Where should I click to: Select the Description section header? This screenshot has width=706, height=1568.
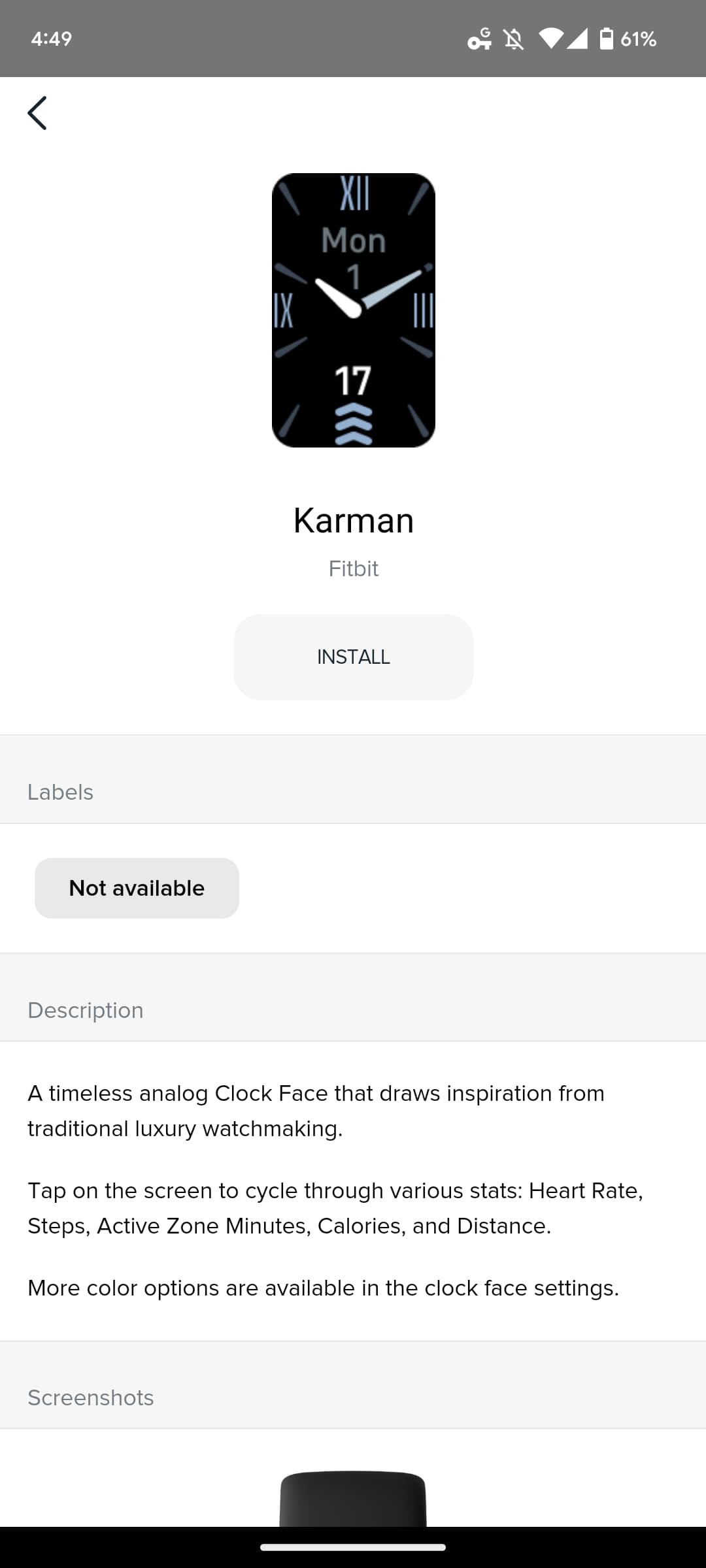pos(86,1010)
